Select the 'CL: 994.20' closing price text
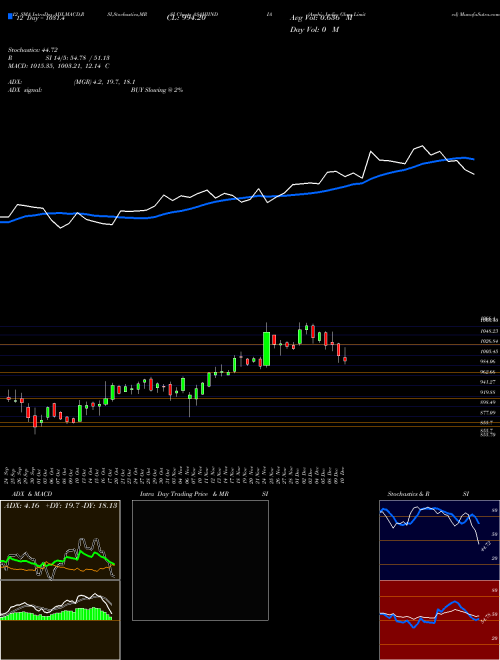The image size is (500, 660). [186, 18]
